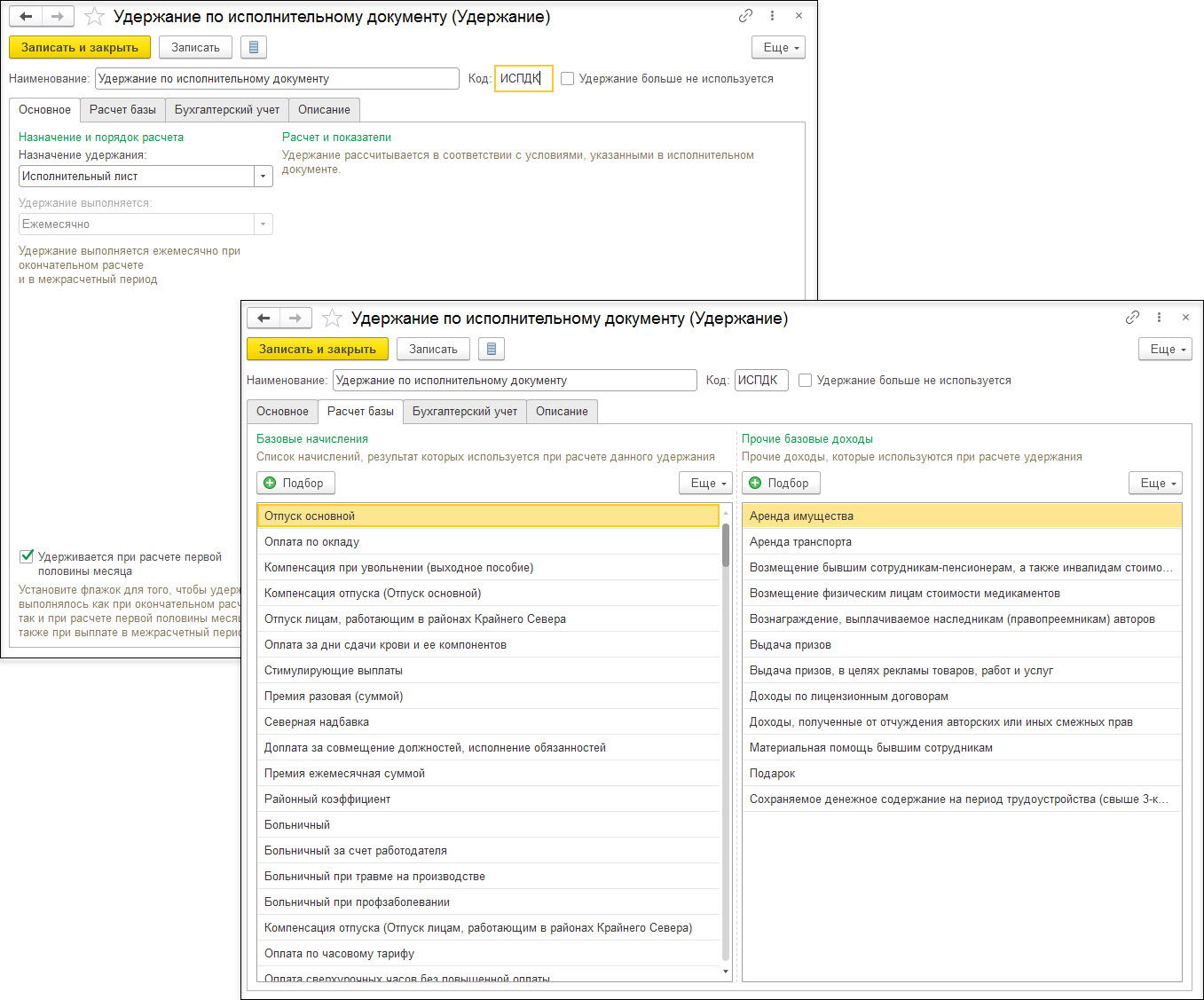Image resolution: width=1204 pixels, height=1000 pixels.
Task: Select 'Материальная помощь бывшим сотрудникам' row
Action: coord(962,747)
